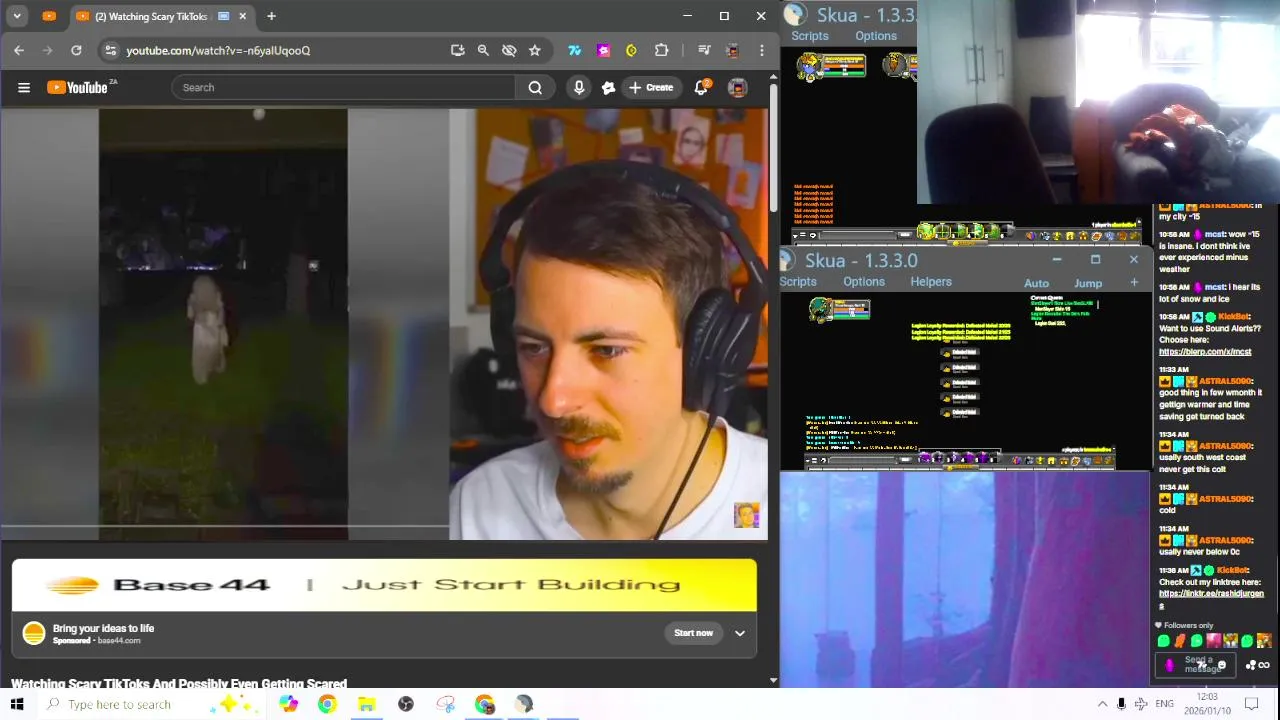Open the YouTube guide hamburger menu

pyautogui.click(x=24, y=88)
